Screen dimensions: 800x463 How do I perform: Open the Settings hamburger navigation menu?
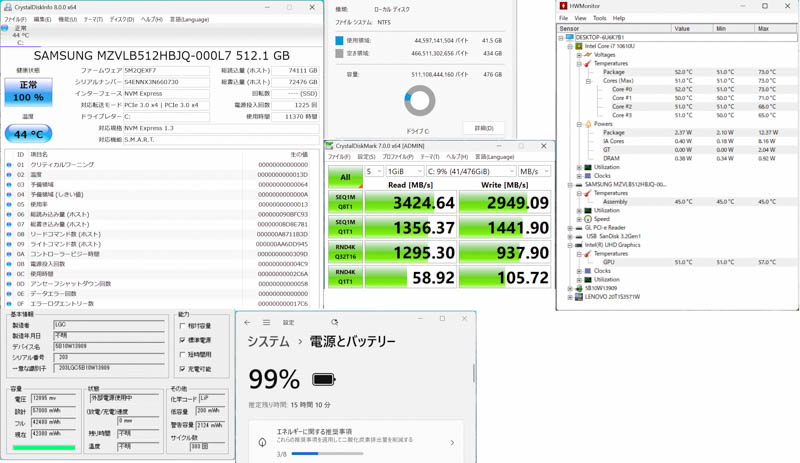(x=266, y=323)
